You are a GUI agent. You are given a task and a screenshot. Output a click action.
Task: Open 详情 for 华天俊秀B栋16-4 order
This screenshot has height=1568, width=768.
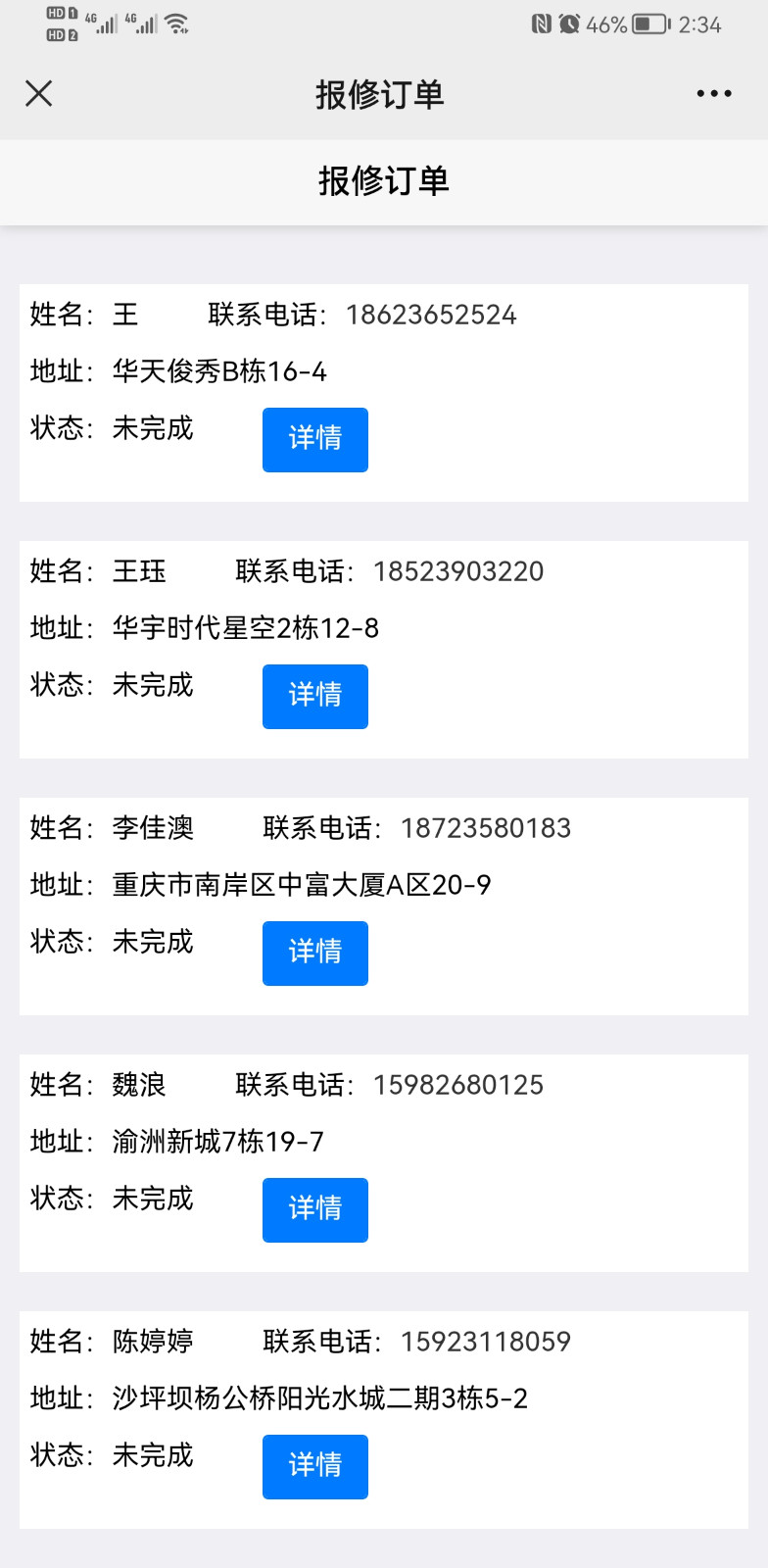point(315,440)
